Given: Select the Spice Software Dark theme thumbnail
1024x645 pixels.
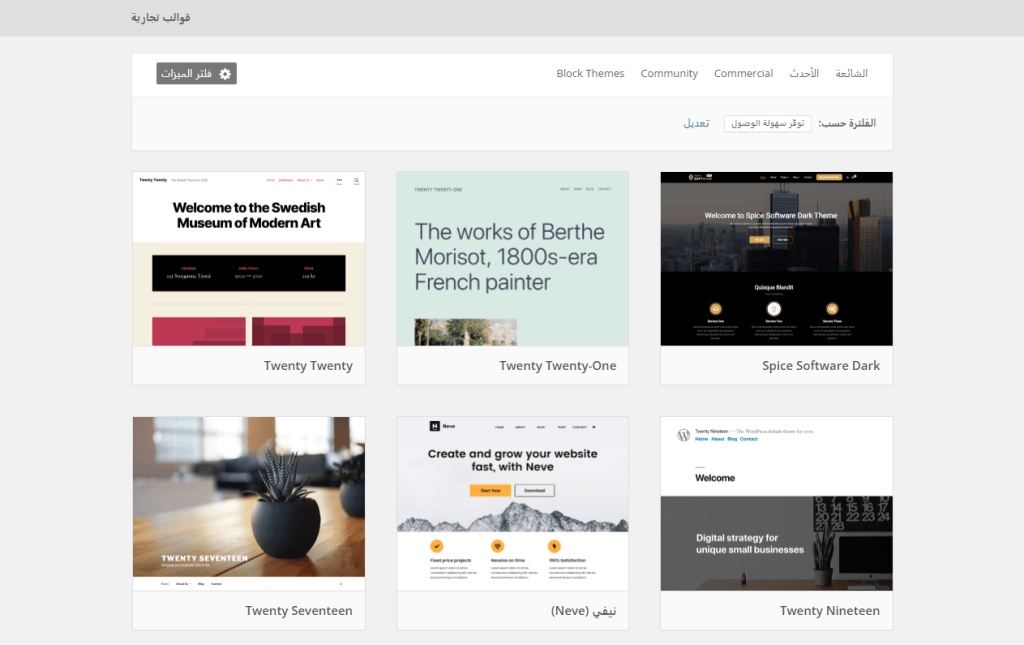Looking at the screenshot, I should click(x=776, y=259).
